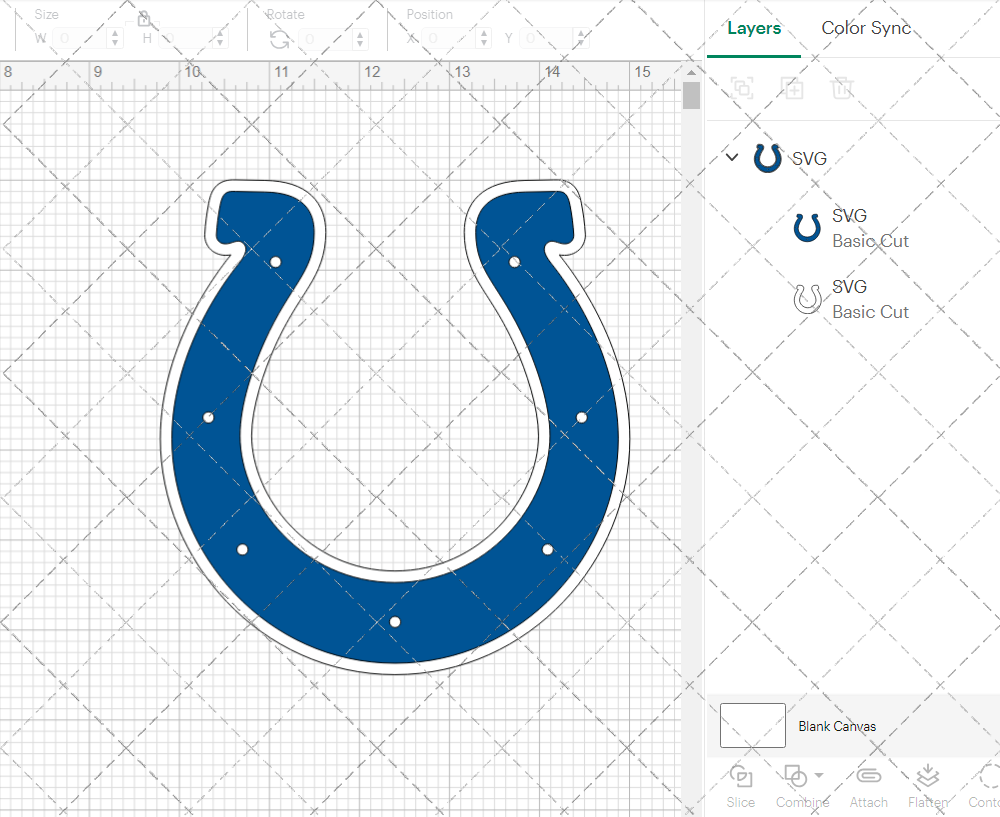1000x817 pixels.
Task: Toggle the size aspect ratio lock
Action: coord(143,18)
